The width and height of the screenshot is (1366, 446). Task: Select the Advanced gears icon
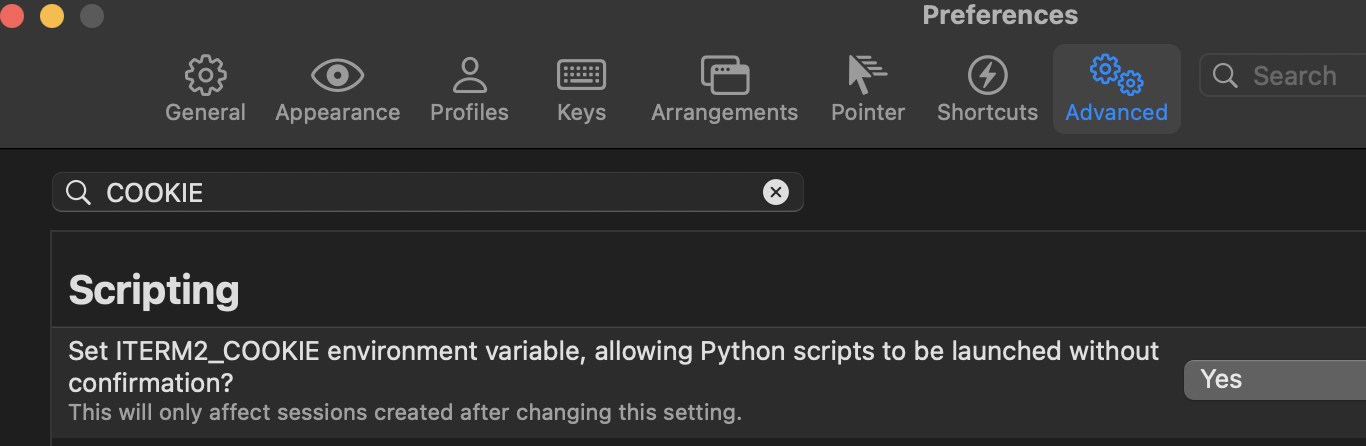pyautogui.click(x=1116, y=75)
